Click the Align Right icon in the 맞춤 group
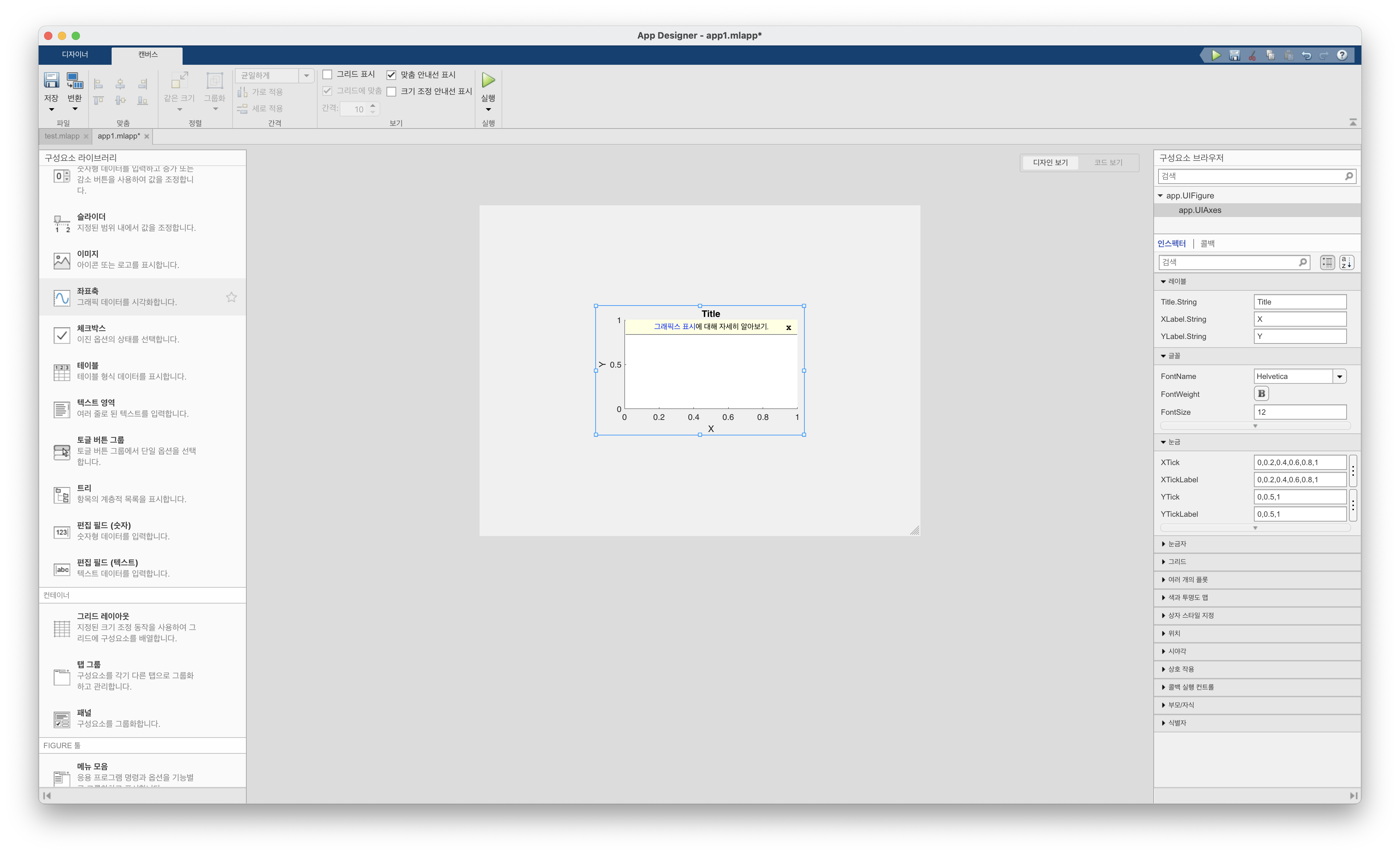 tap(143, 84)
